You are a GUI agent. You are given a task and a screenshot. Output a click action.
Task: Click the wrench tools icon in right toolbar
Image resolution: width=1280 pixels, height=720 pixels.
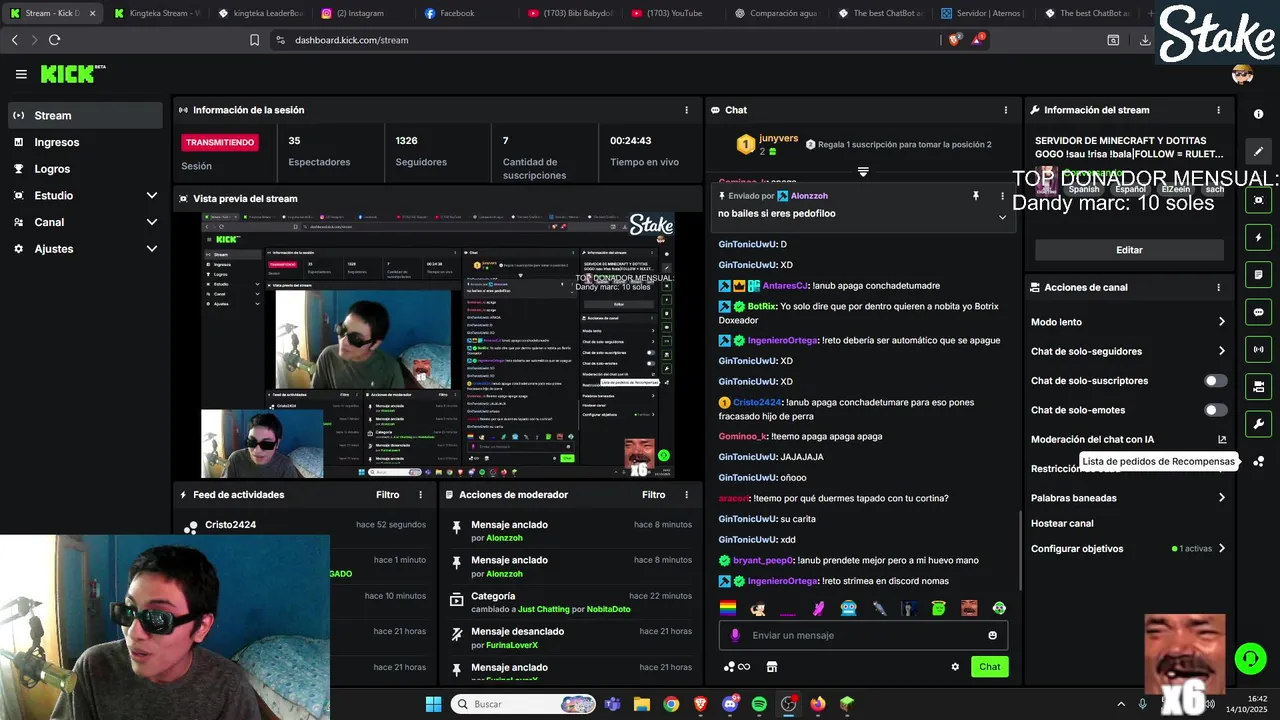pyautogui.click(x=1258, y=424)
